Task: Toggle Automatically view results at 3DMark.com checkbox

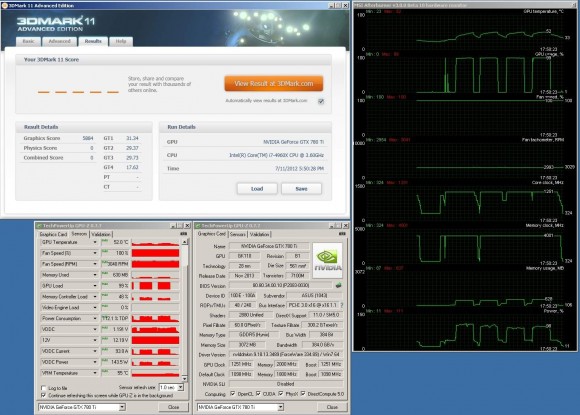Action: click(321, 101)
